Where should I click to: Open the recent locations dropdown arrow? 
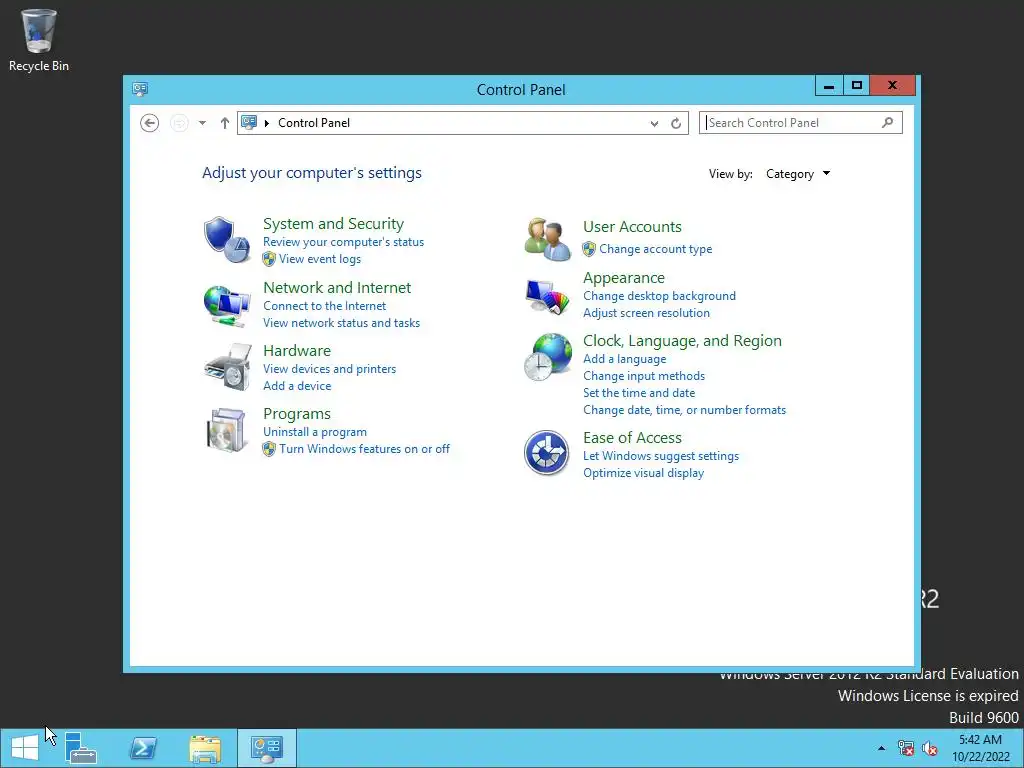click(x=202, y=123)
